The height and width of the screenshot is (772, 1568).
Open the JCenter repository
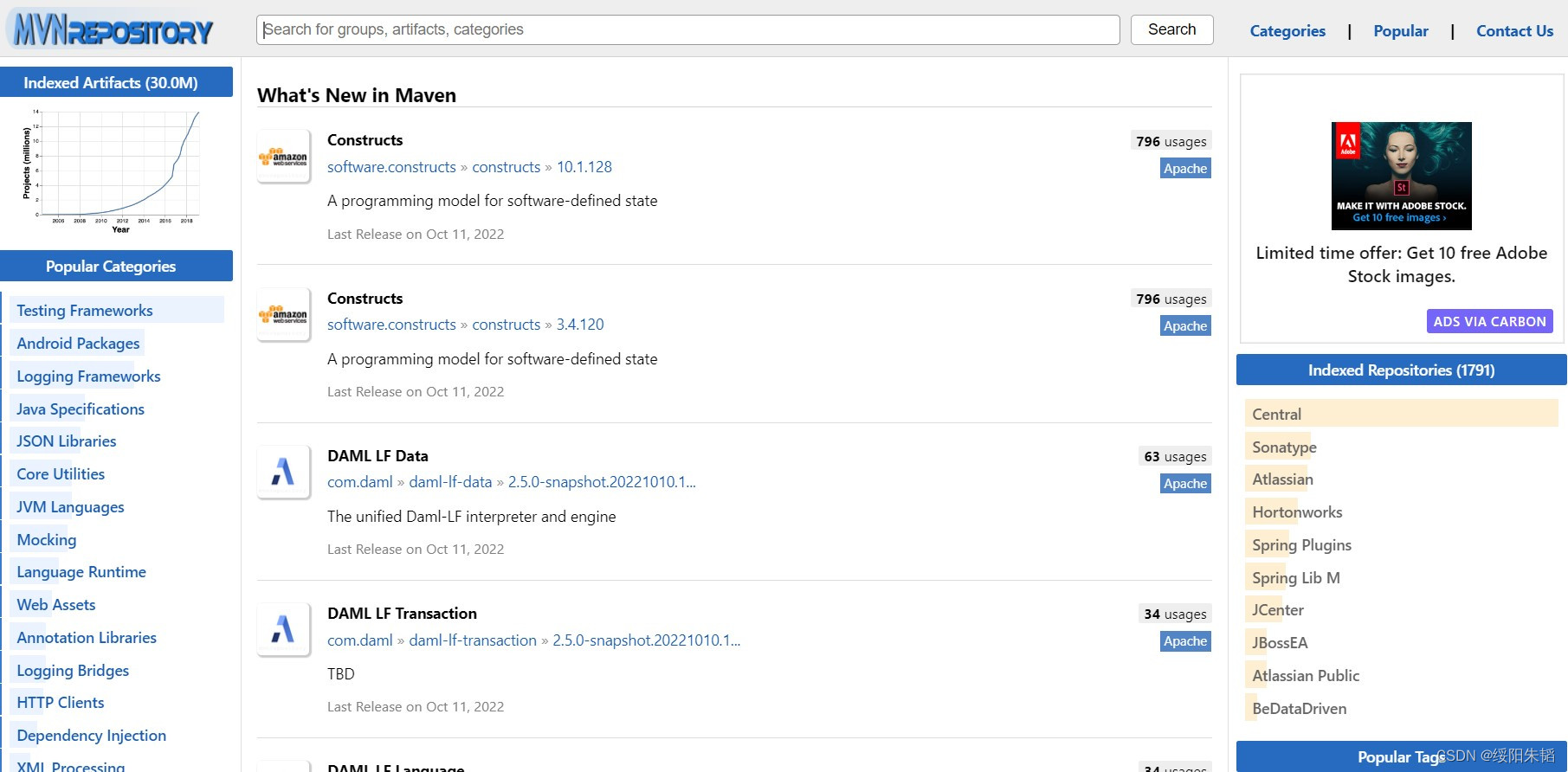[1277, 610]
